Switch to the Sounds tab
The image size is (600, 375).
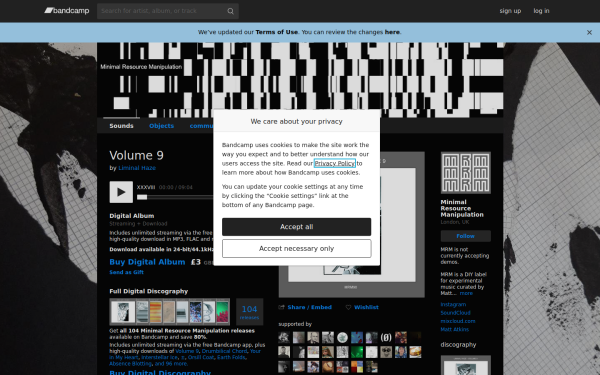tap(121, 126)
